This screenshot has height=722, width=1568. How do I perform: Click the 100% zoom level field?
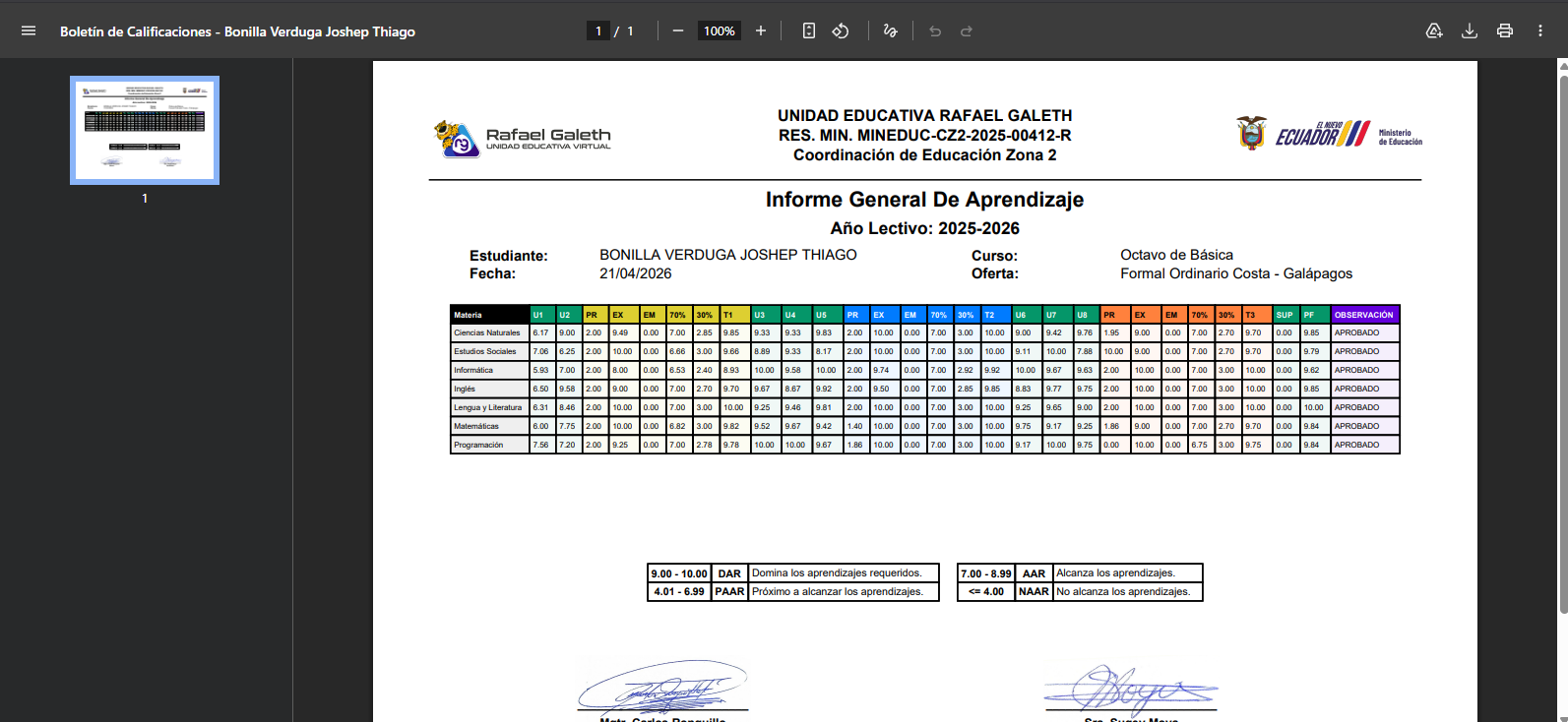tap(719, 31)
